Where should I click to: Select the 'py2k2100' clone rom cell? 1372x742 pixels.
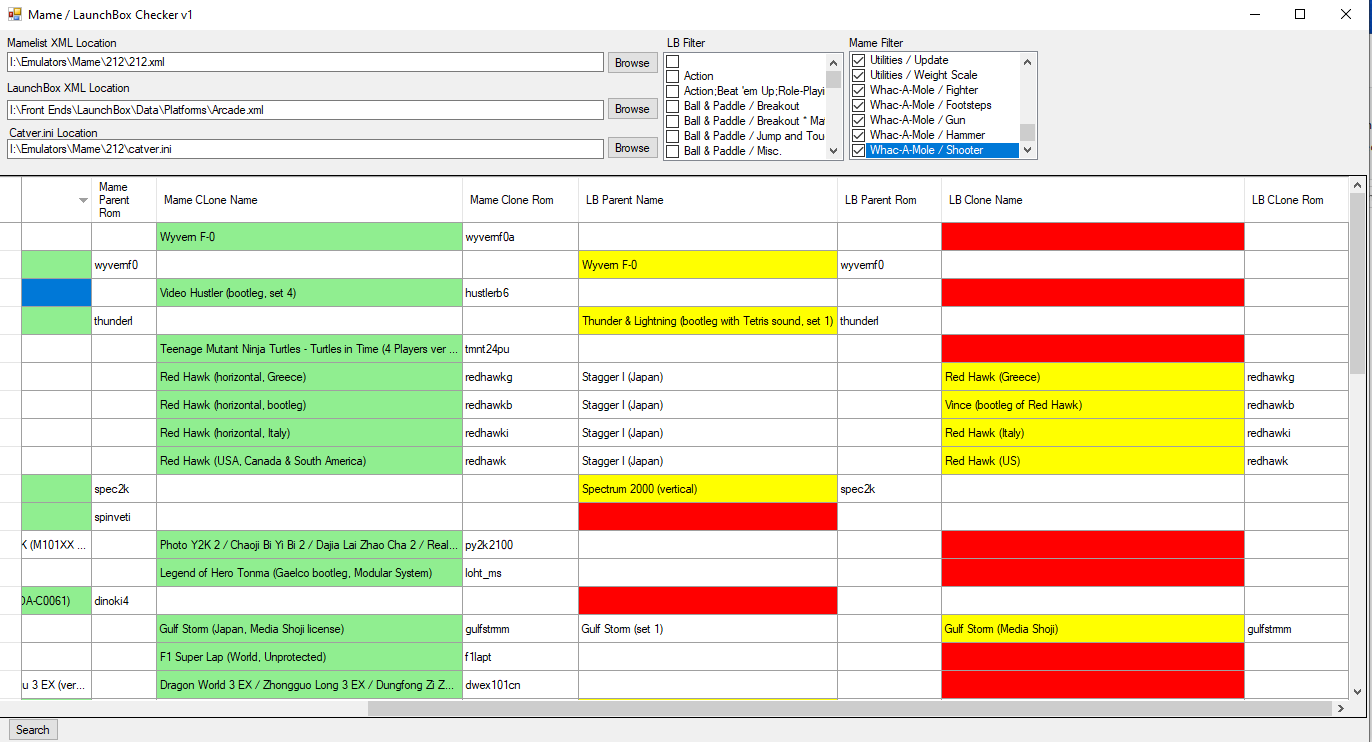tap(520, 545)
